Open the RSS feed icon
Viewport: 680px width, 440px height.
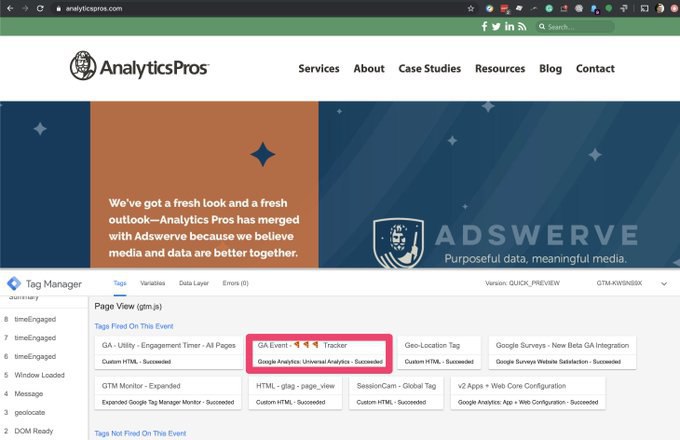click(x=522, y=26)
